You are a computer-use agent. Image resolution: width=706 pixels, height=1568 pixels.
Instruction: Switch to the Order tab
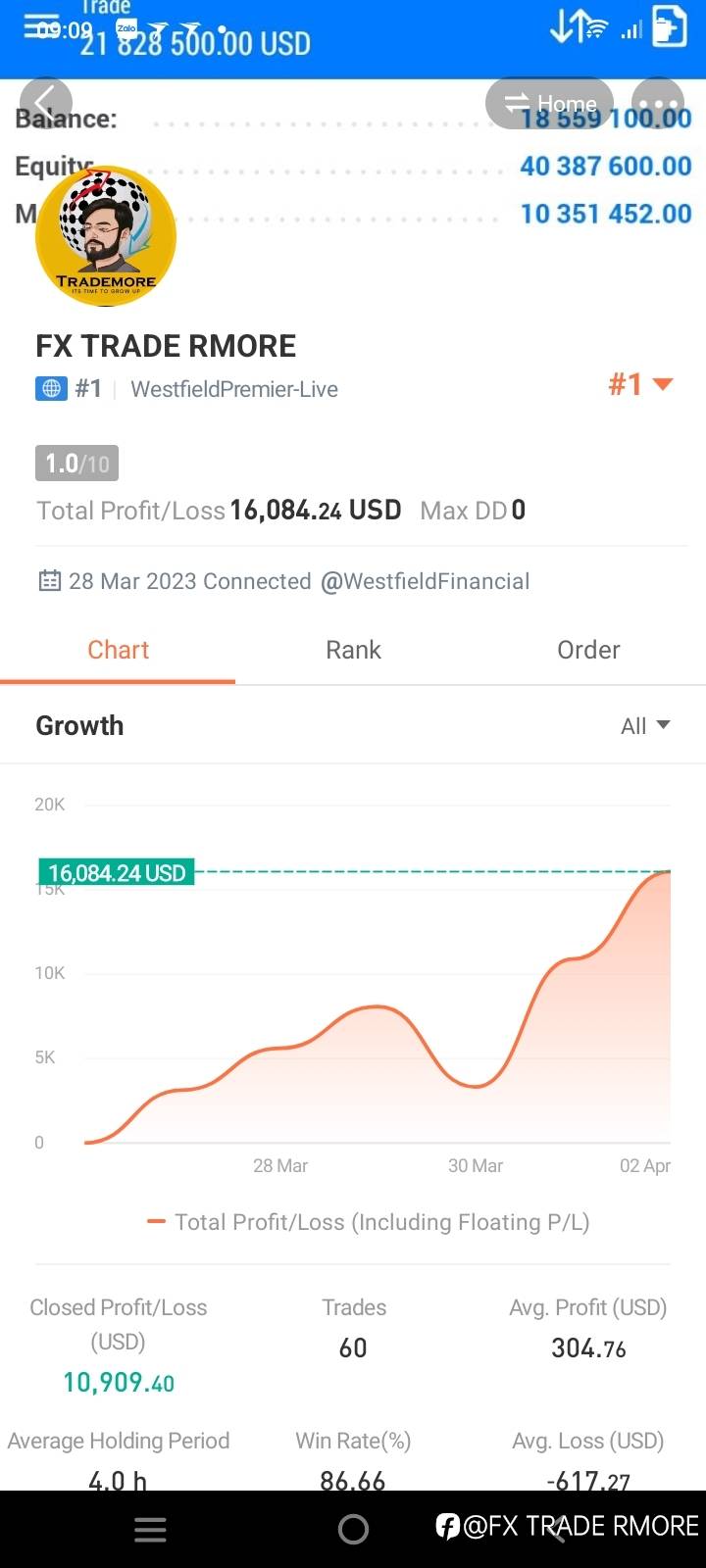coord(588,650)
